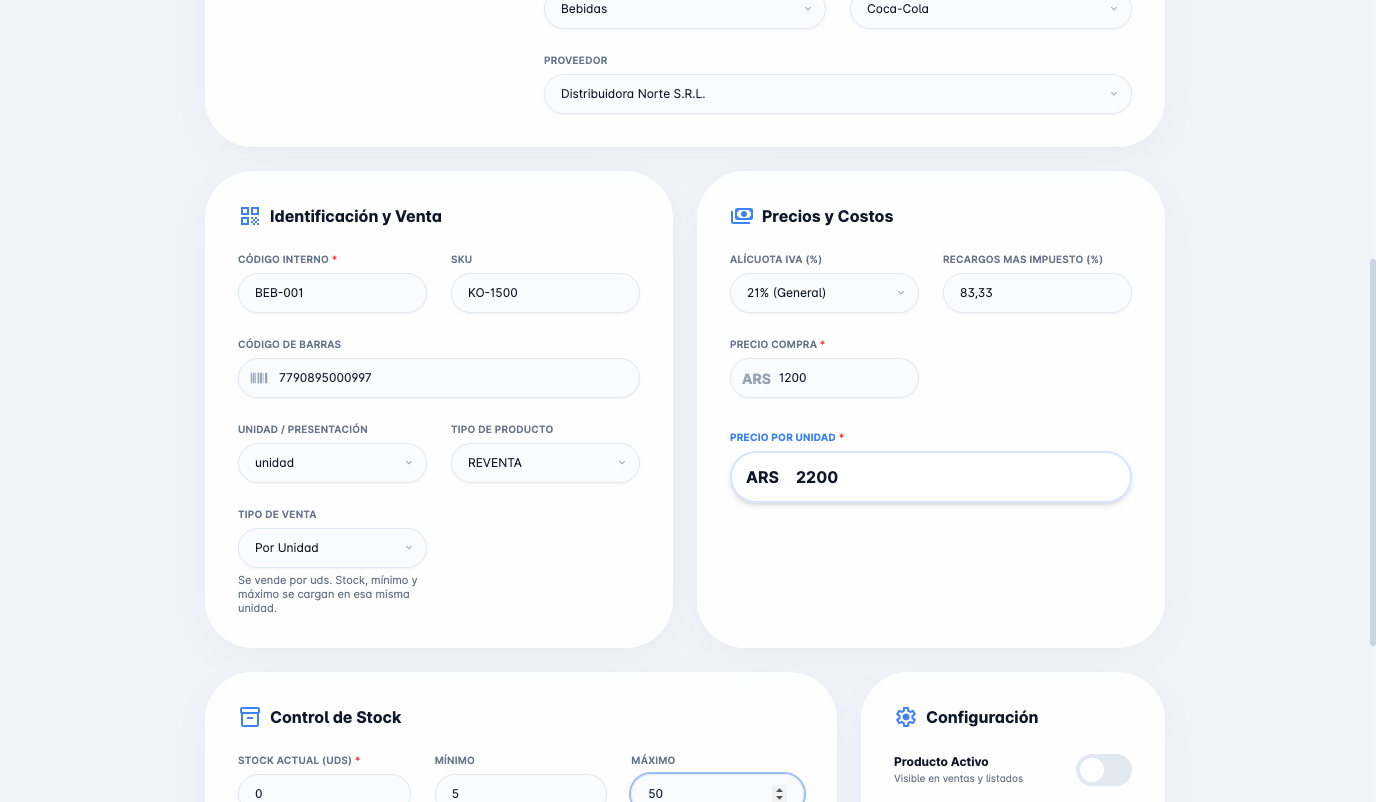1376x802 pixels.
Task: Toggle the Producto Activo switch
Action: point(1104,770)
